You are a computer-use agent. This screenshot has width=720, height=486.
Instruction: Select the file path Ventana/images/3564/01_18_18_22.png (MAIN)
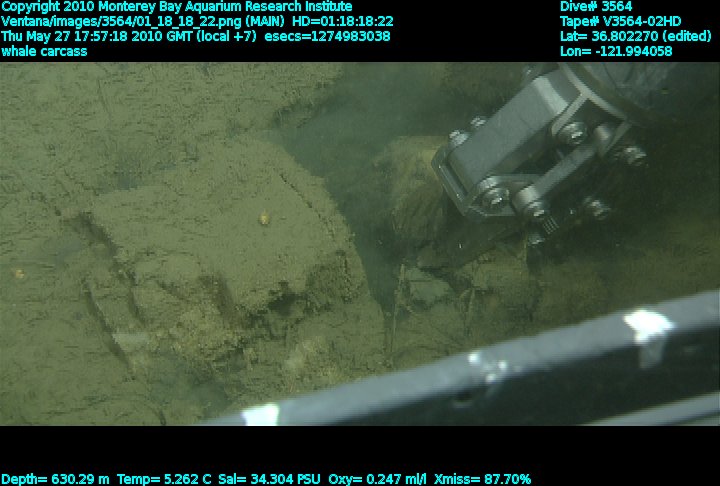(x=143, y=22)
